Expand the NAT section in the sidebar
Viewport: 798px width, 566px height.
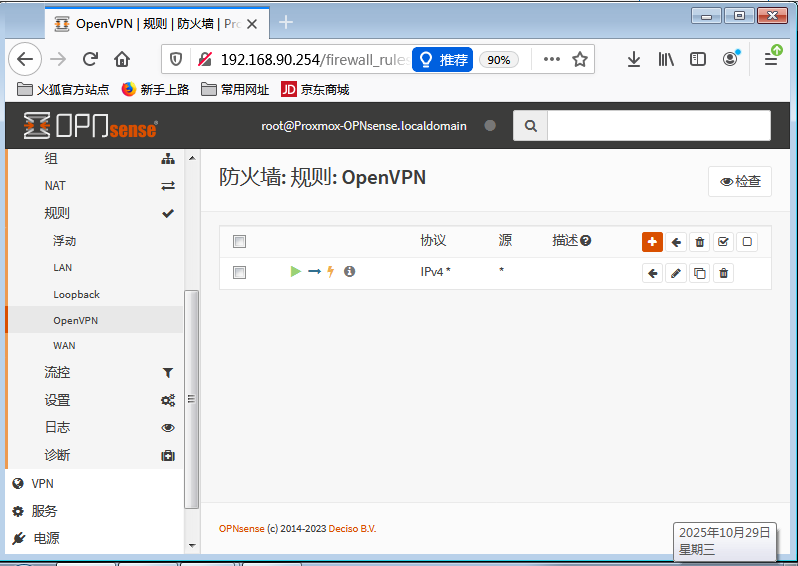click(x=55, y=186)
